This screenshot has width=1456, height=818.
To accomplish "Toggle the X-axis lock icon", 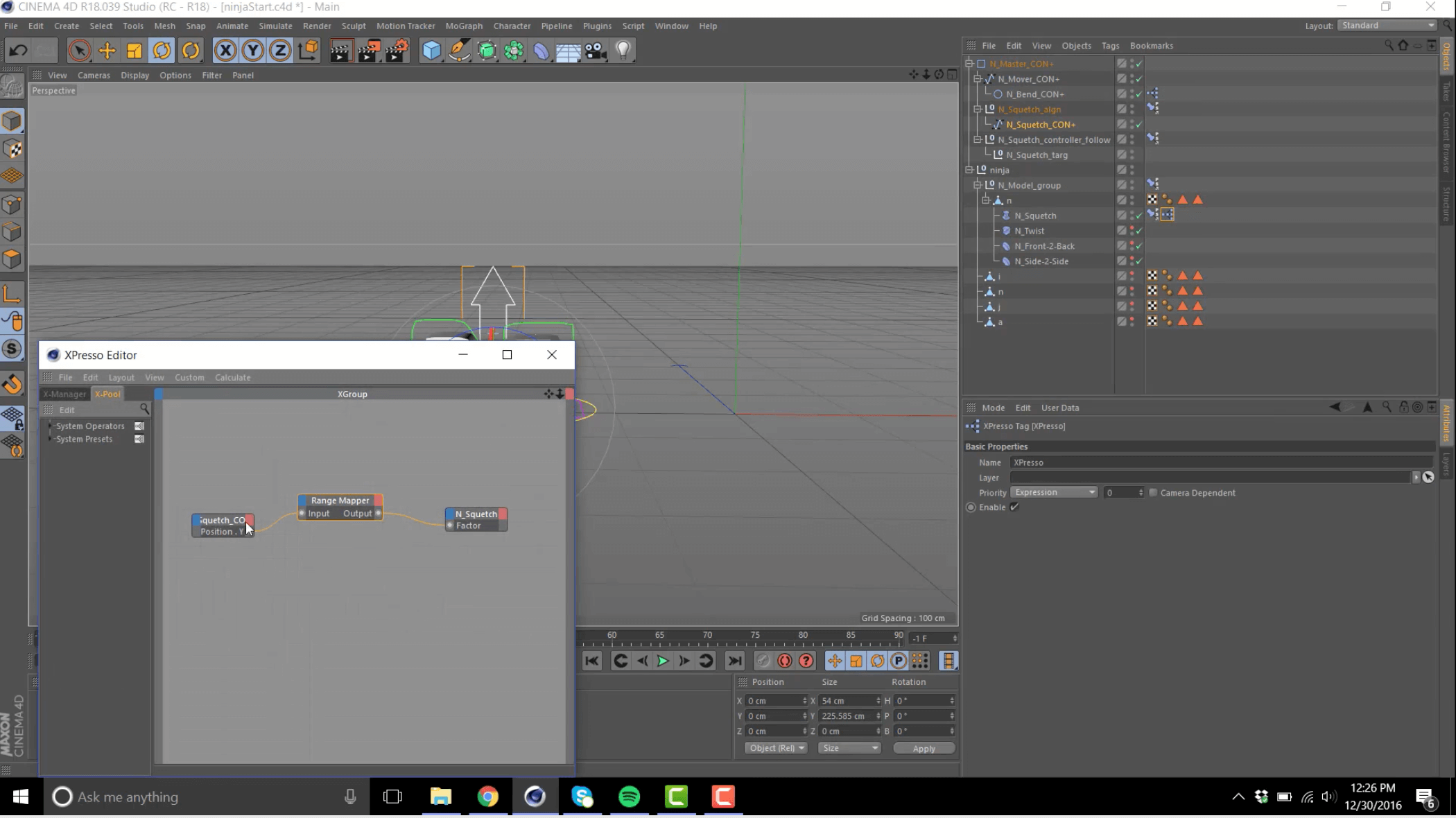I will [225, 51].
